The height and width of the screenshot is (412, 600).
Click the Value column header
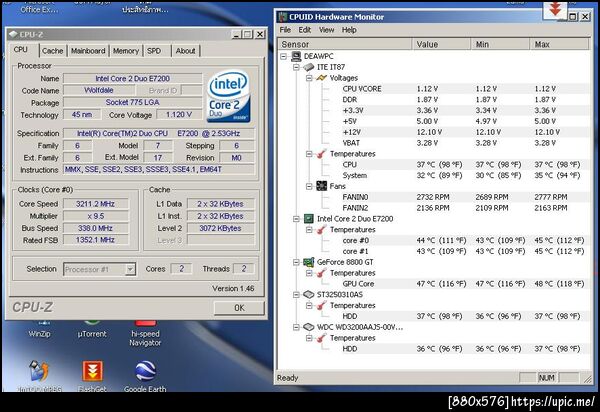(442, 44)
